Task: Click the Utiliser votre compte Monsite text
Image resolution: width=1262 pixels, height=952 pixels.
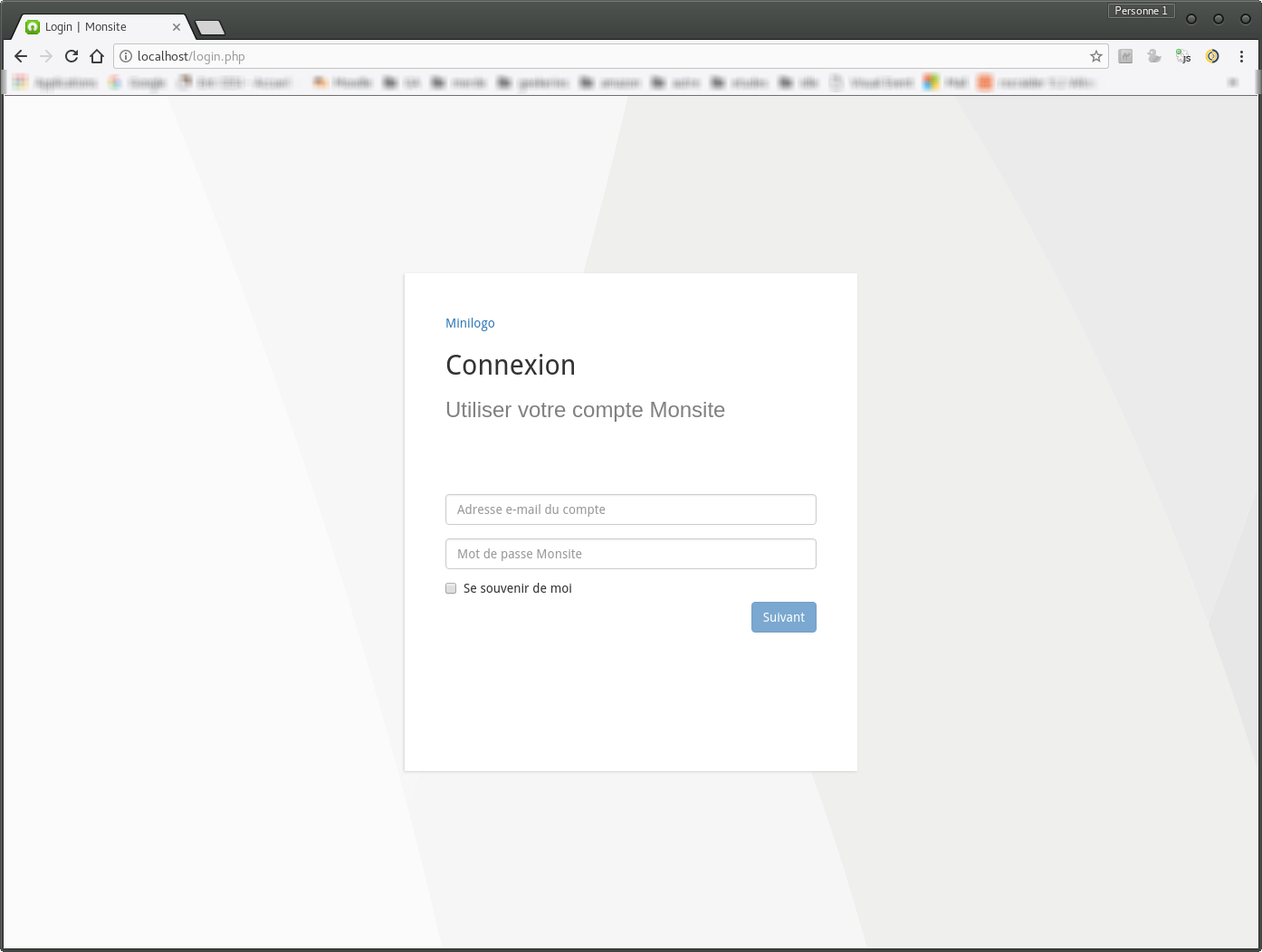Action: (585, 410)
